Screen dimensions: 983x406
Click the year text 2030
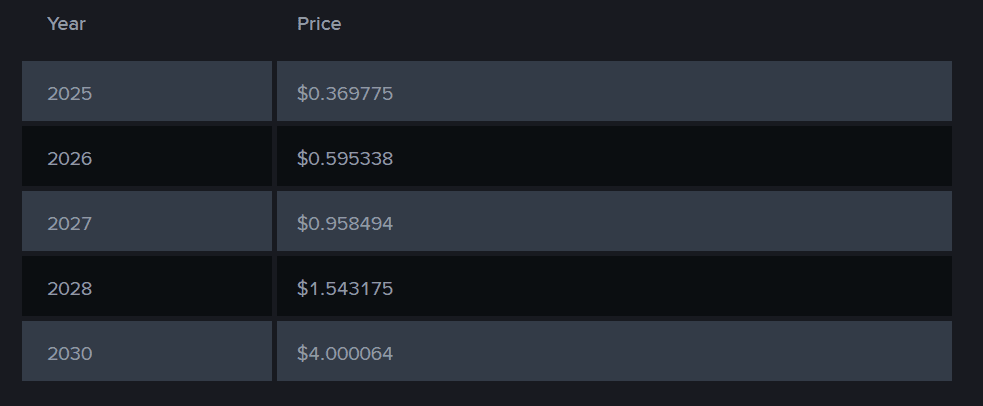(x=70, y=353)
